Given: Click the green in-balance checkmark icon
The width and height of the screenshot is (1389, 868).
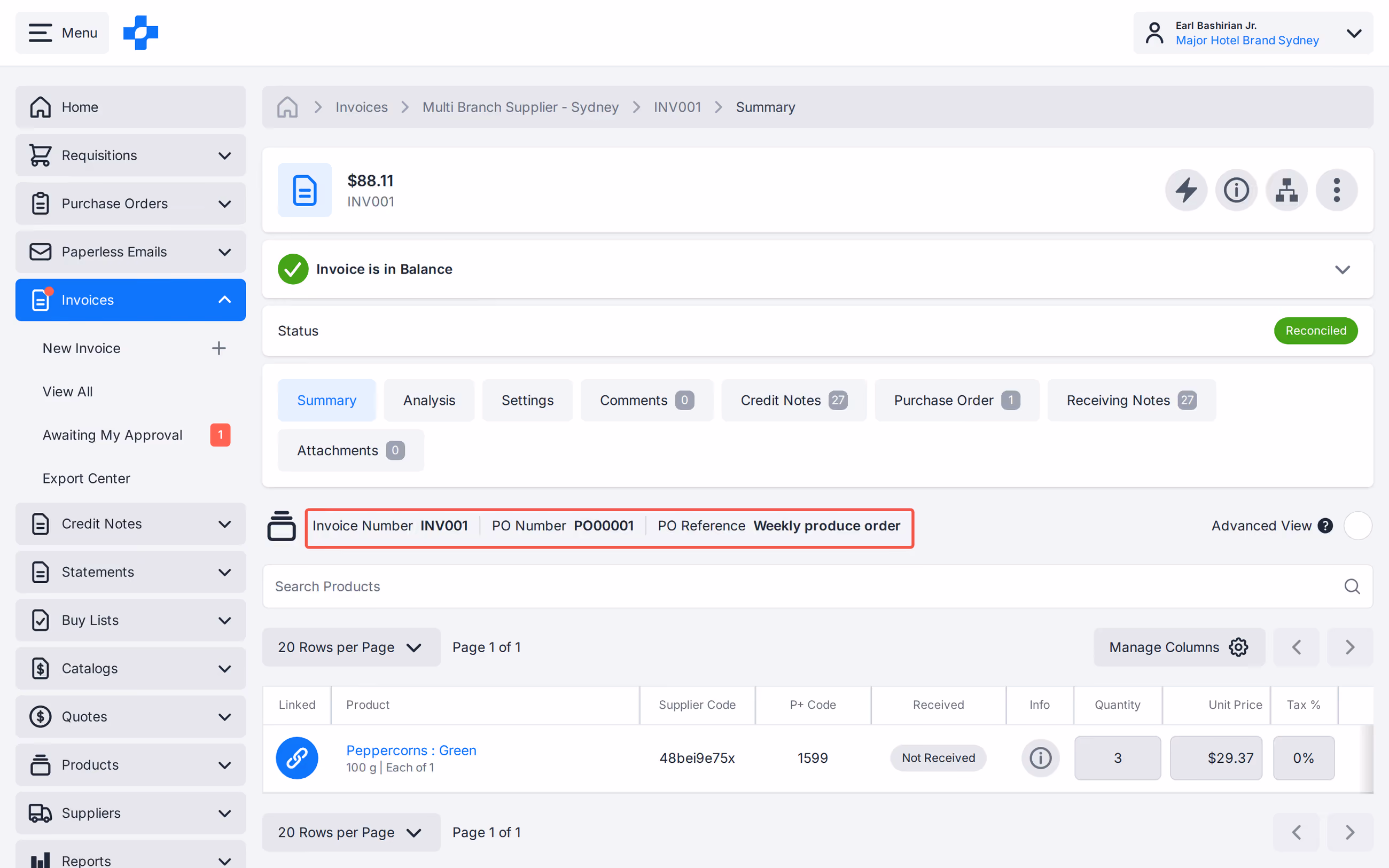Looking at the screenshot, I should click(x=293, y=269).
